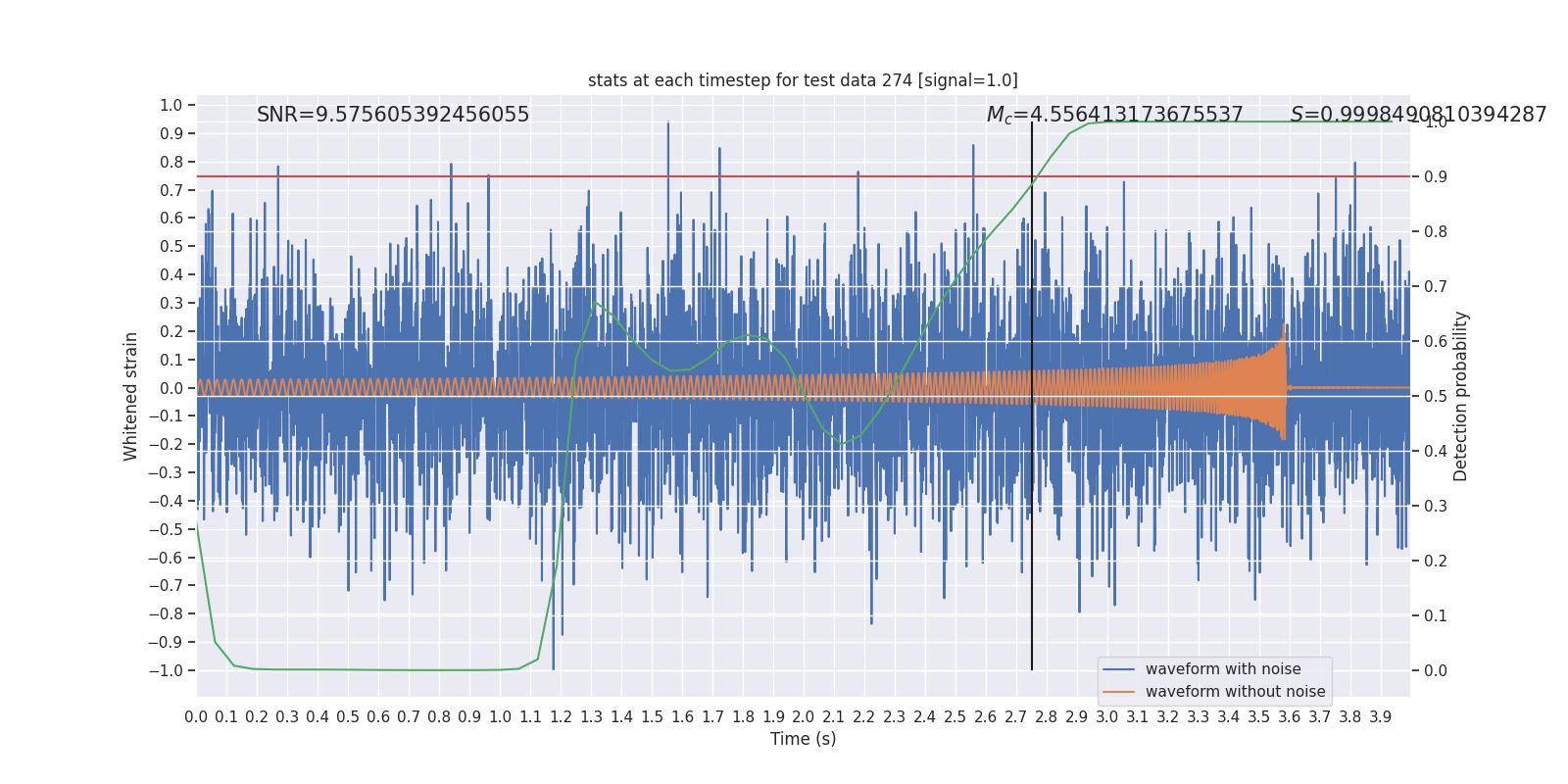Click the S=0.9998 score annotation

[1418, 115]
